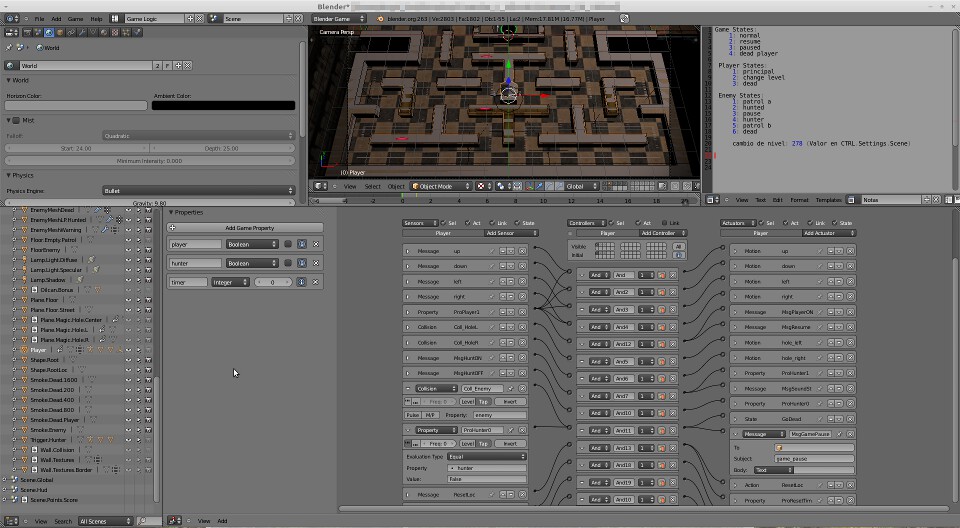The height and width of the screenshot is (528, 960).
Task: Open the Object Mode dropdown
Action: (441, 186)
